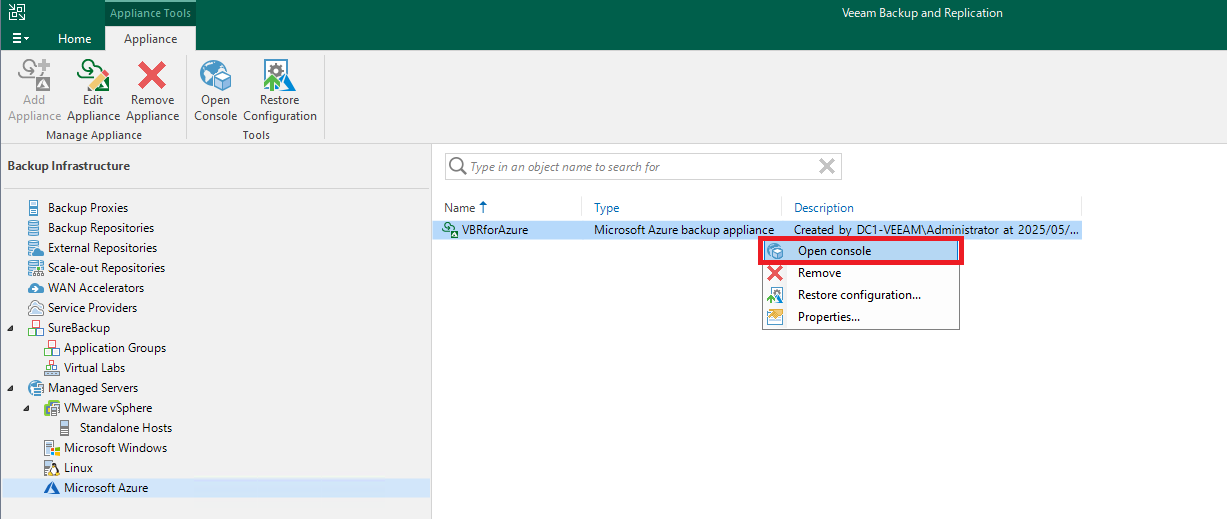The height and width of the screenshot is (519, 1227).
Task: Select Scale-out Repositories label
Action: [106, 268]
